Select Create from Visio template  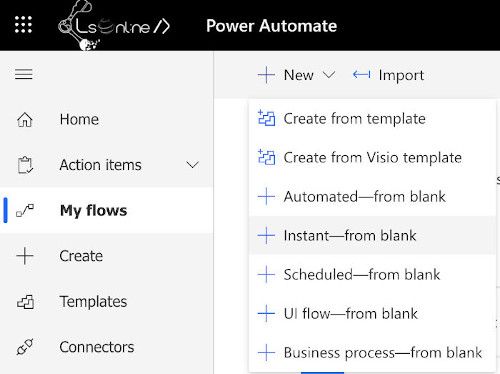coord(372,158)
